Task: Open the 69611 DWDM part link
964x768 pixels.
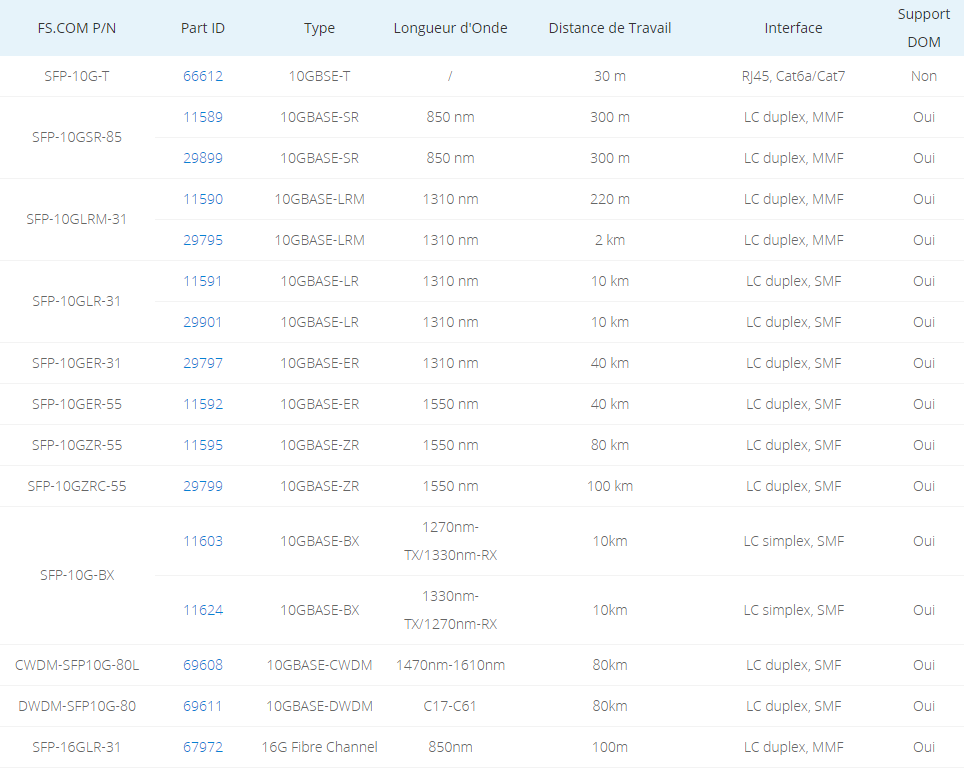Action: [203, 706]
